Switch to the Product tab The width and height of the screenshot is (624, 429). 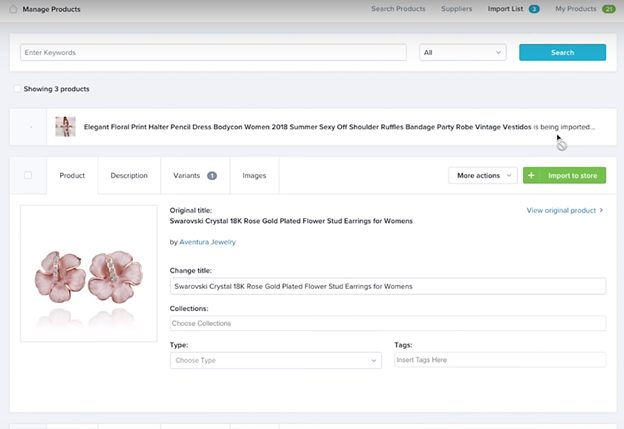pos(72,176)
